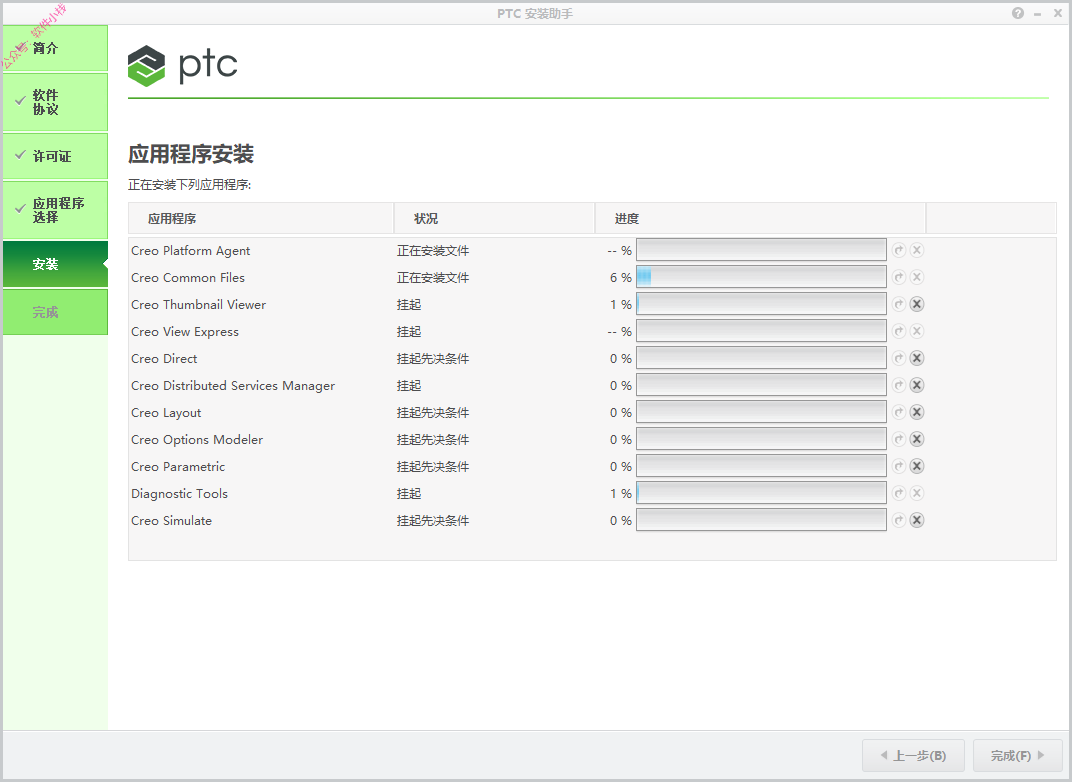Cancel Creo Direct installation with X icon
Viewport: 1072px width, 782px height.
(x=917, y=358)
